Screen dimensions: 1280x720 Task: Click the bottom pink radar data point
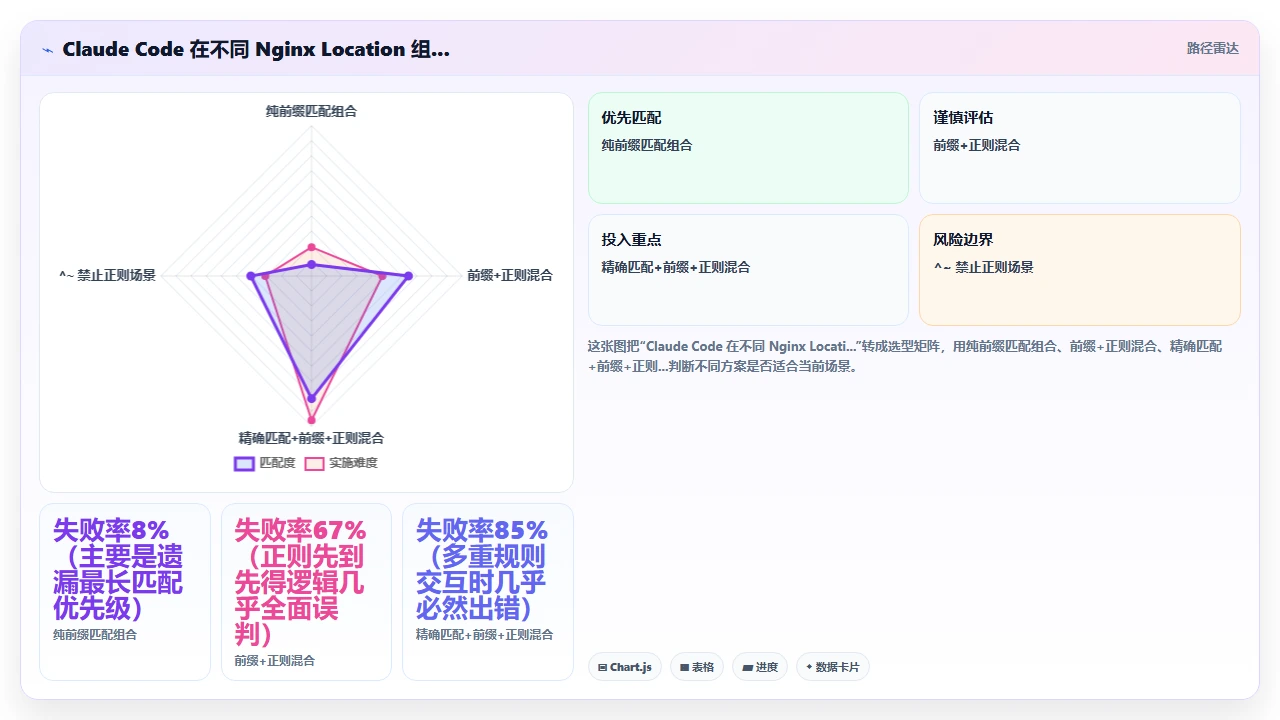pos(311,420)
